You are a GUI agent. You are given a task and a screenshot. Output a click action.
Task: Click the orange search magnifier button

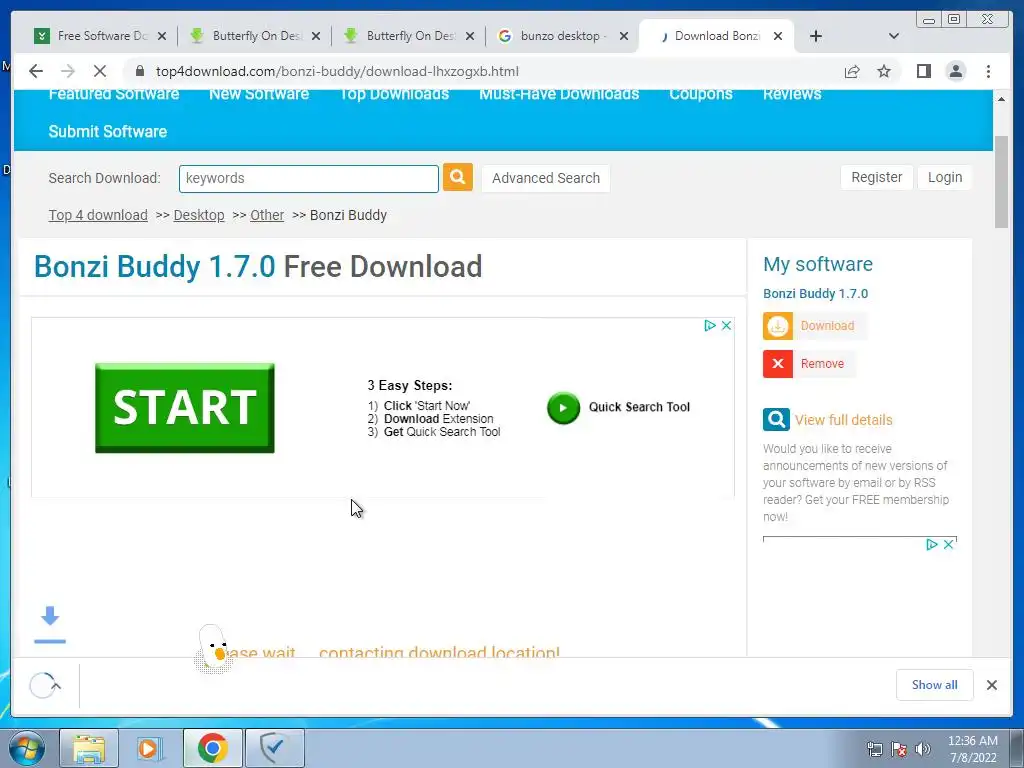click(458, 178)
